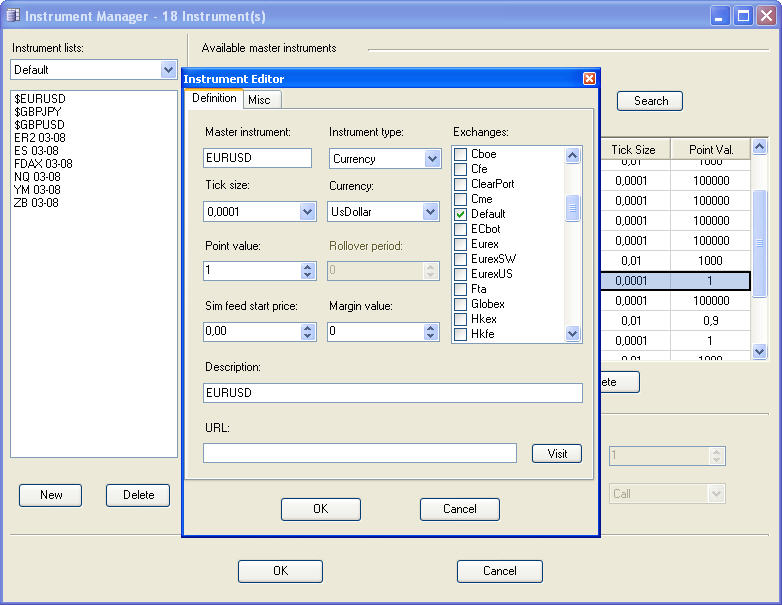Image resolution: width=782 pixels, height=605 pixels.
Task: Select the Definition tab
Action: 214,98
